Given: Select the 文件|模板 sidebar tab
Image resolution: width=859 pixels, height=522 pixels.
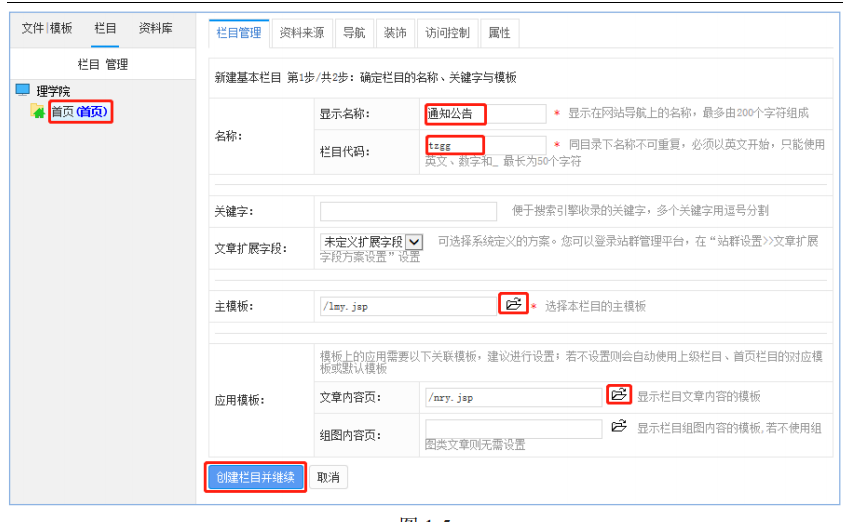Looking at the screenshot, I should point(47,28).
